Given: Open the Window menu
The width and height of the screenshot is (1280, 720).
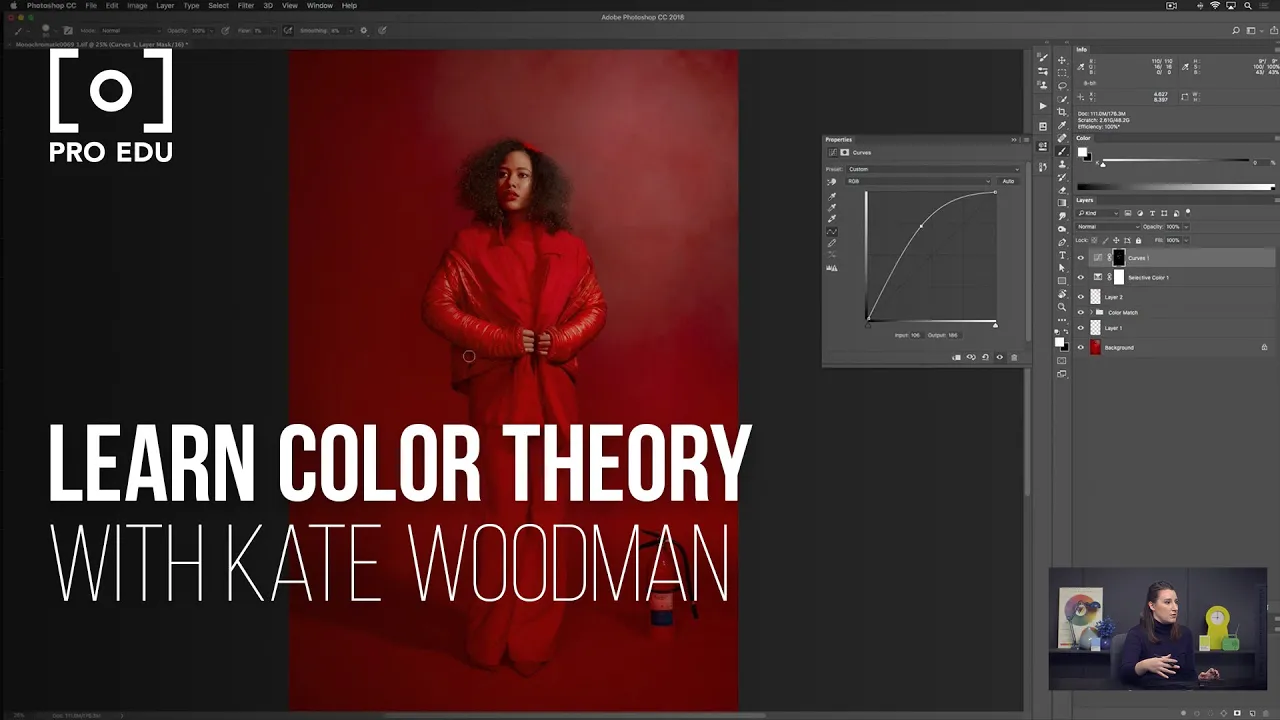Looking at the screenshot, I should click(319, 5).
